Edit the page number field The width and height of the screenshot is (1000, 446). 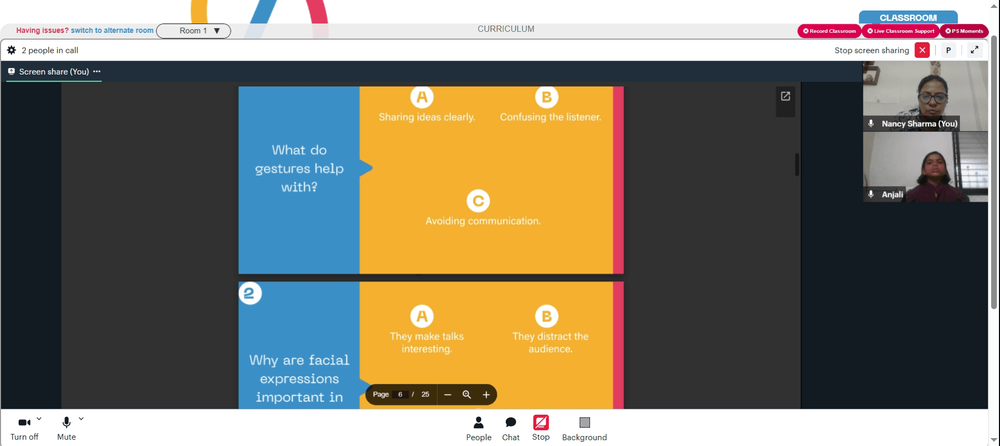(x=400, y=394)
